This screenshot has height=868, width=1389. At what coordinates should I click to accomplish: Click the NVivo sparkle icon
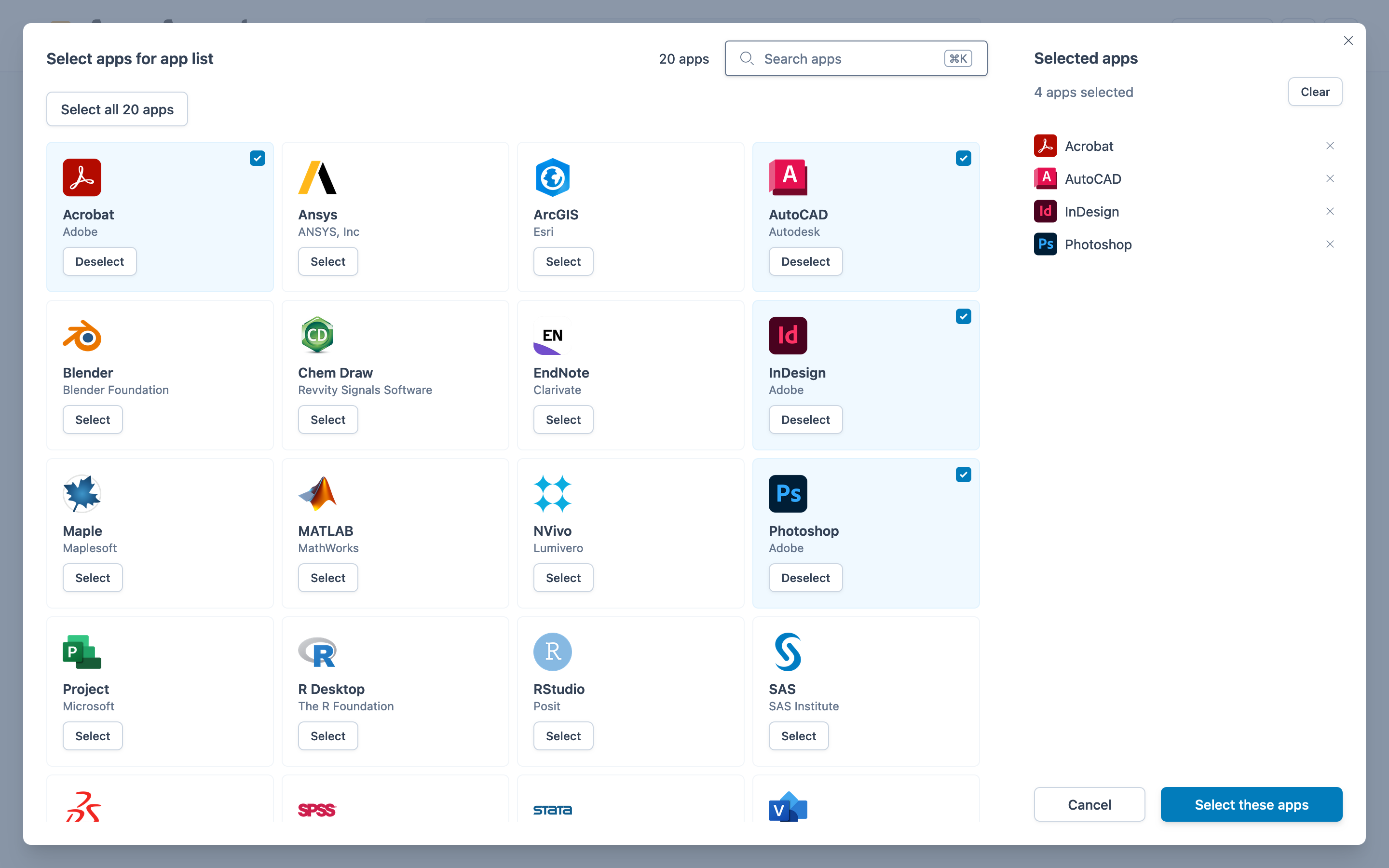coord(552,493)
